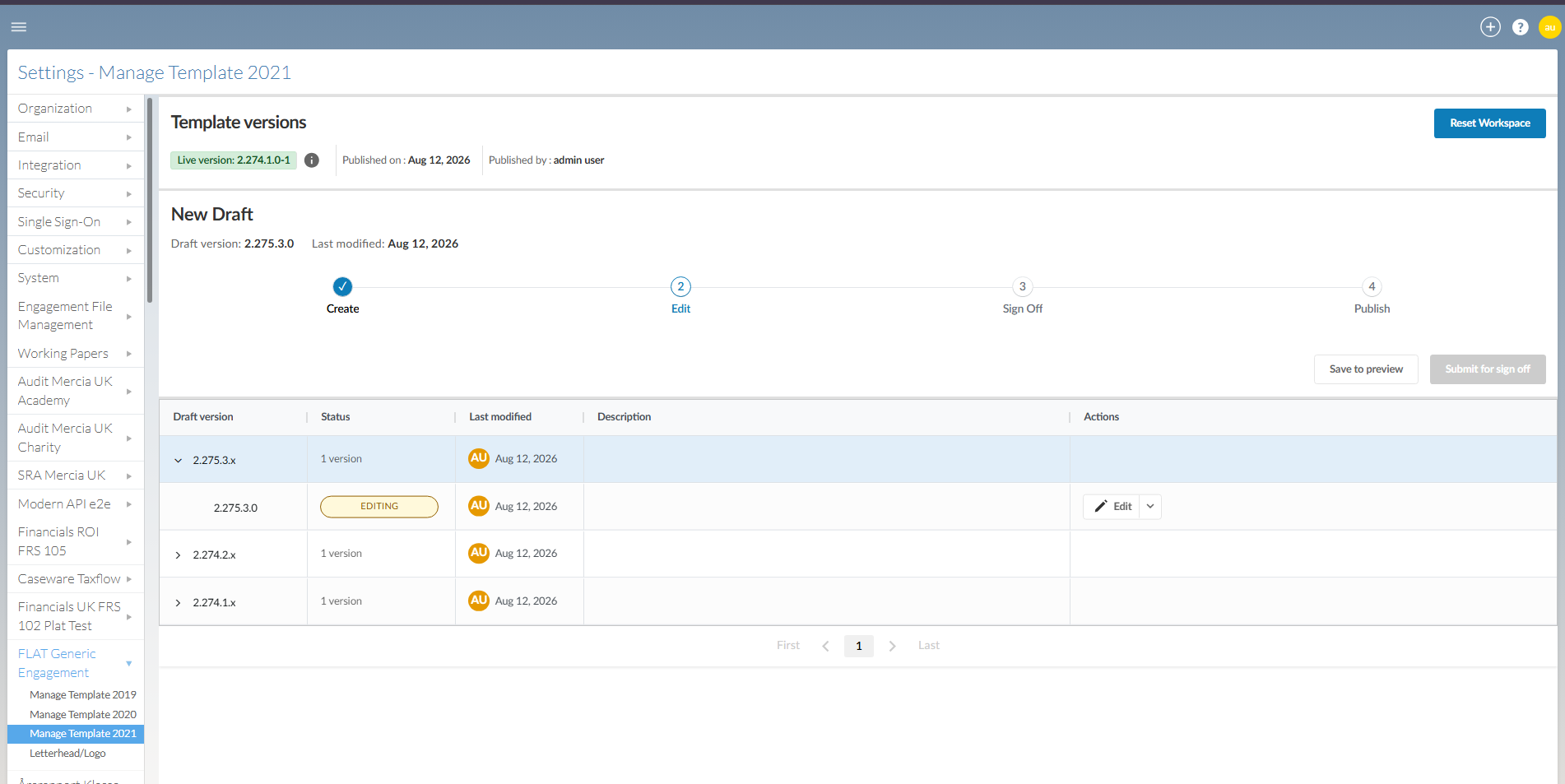Select step 3 Sign Off circle

click(1022, 286)
